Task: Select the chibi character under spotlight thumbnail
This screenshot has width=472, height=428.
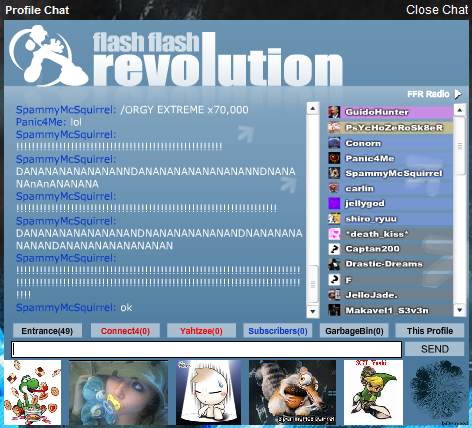Action: 208,392
